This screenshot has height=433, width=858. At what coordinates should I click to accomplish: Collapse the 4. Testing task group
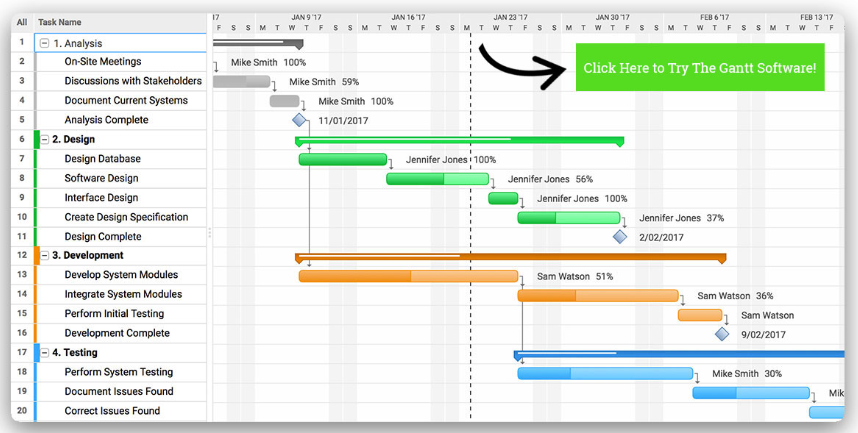coord(44,353)
